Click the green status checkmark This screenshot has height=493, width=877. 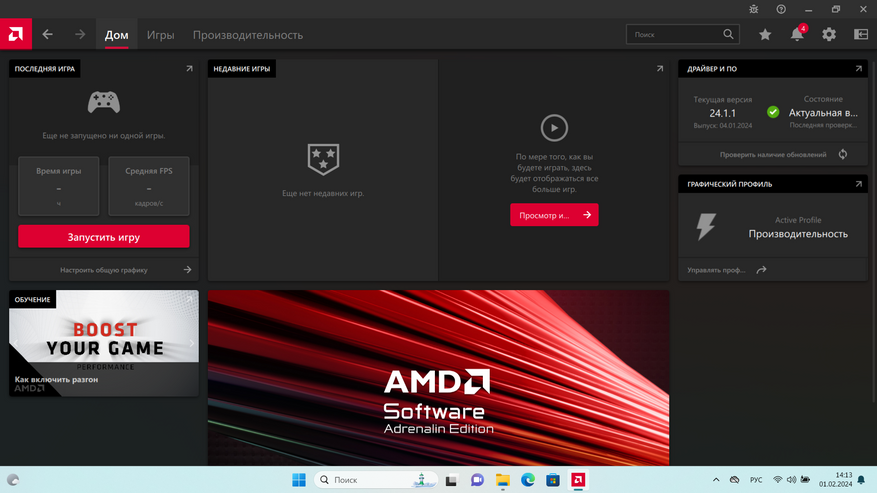773,112
